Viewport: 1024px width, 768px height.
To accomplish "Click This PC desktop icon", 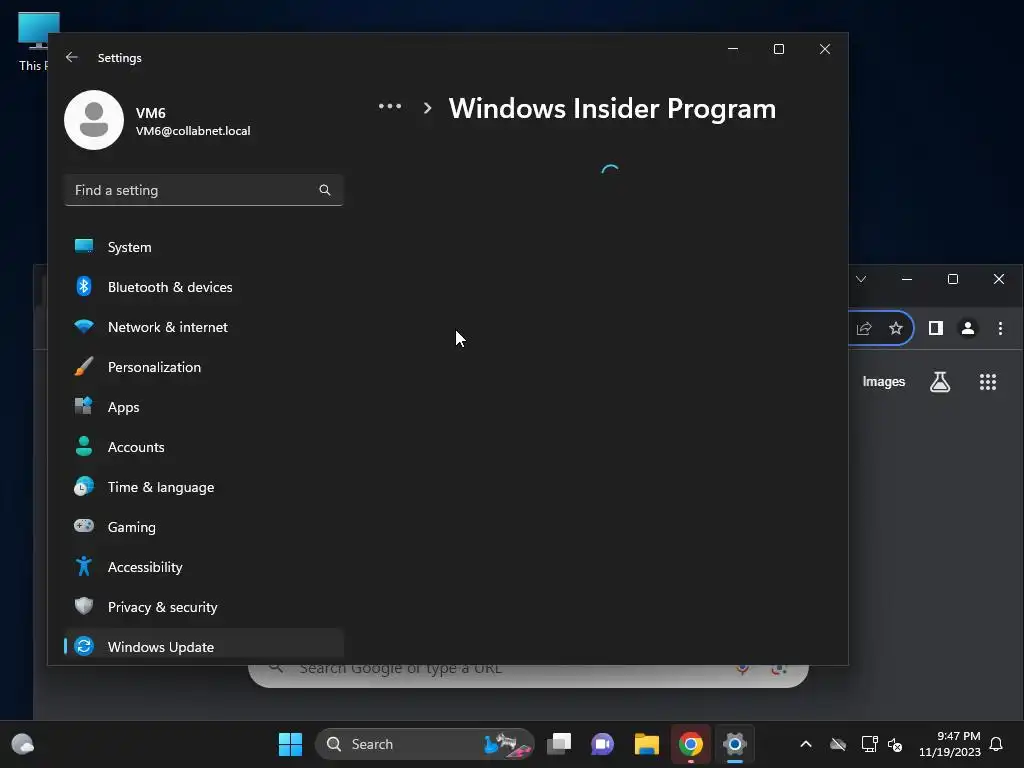I will click(35, 41).
